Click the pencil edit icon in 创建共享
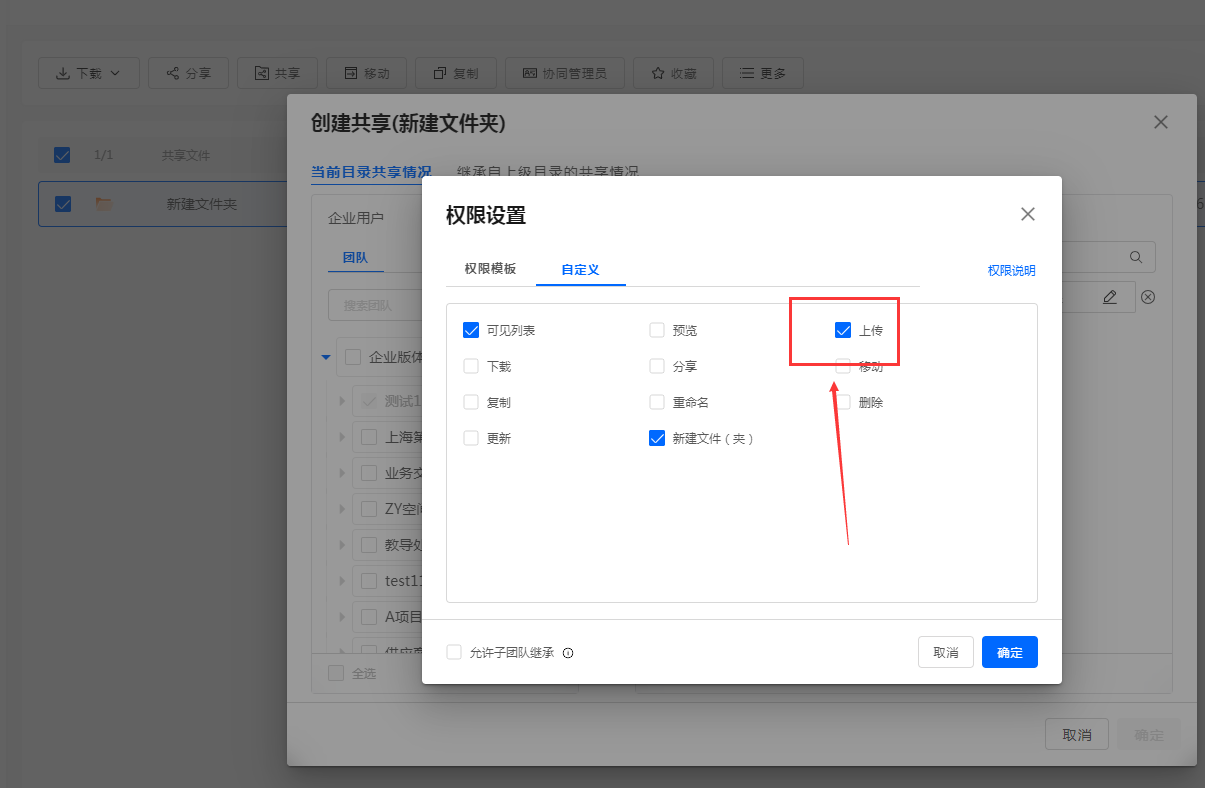 pyautogui.click(x=1110, y=297)
